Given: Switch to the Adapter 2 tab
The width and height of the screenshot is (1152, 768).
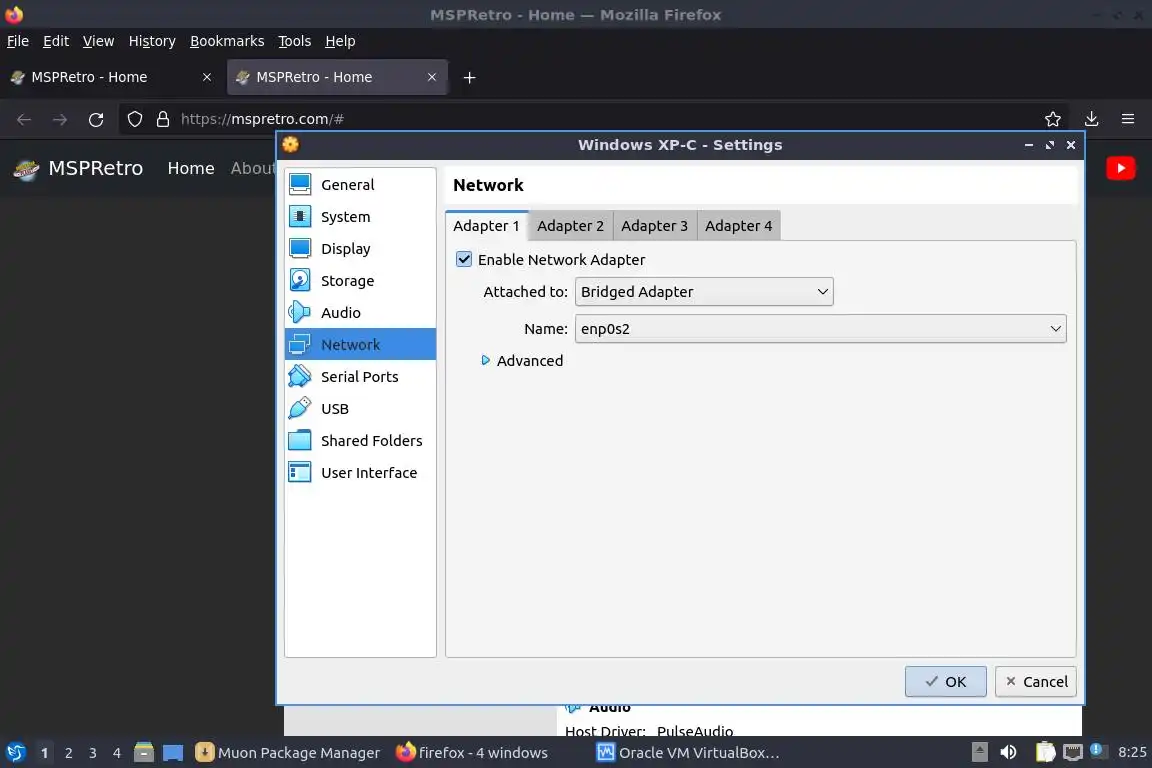Looking at the screenshot, I should 570,226.
